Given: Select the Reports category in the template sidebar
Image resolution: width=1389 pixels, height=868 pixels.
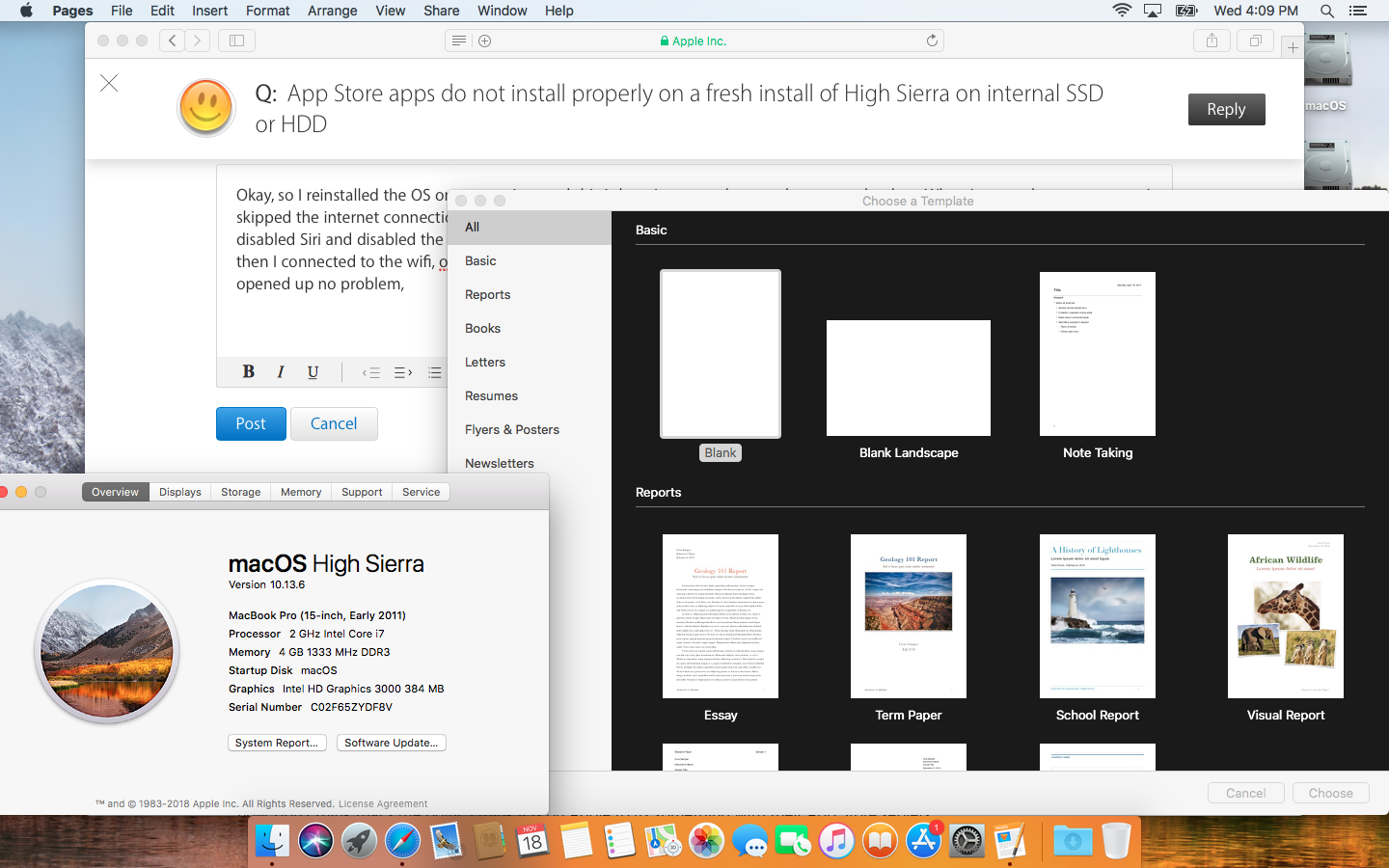Looking at the screenshot, I should click(x=530, y=295).
